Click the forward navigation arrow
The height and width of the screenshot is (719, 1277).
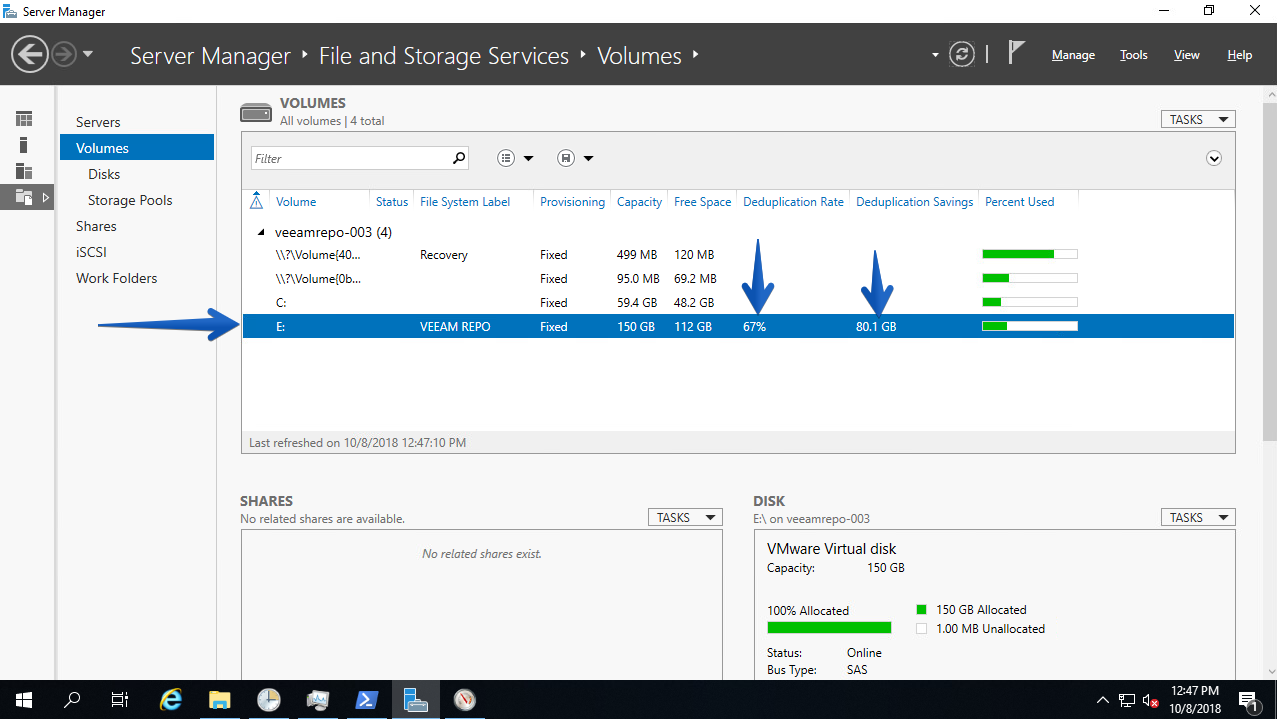64,54
